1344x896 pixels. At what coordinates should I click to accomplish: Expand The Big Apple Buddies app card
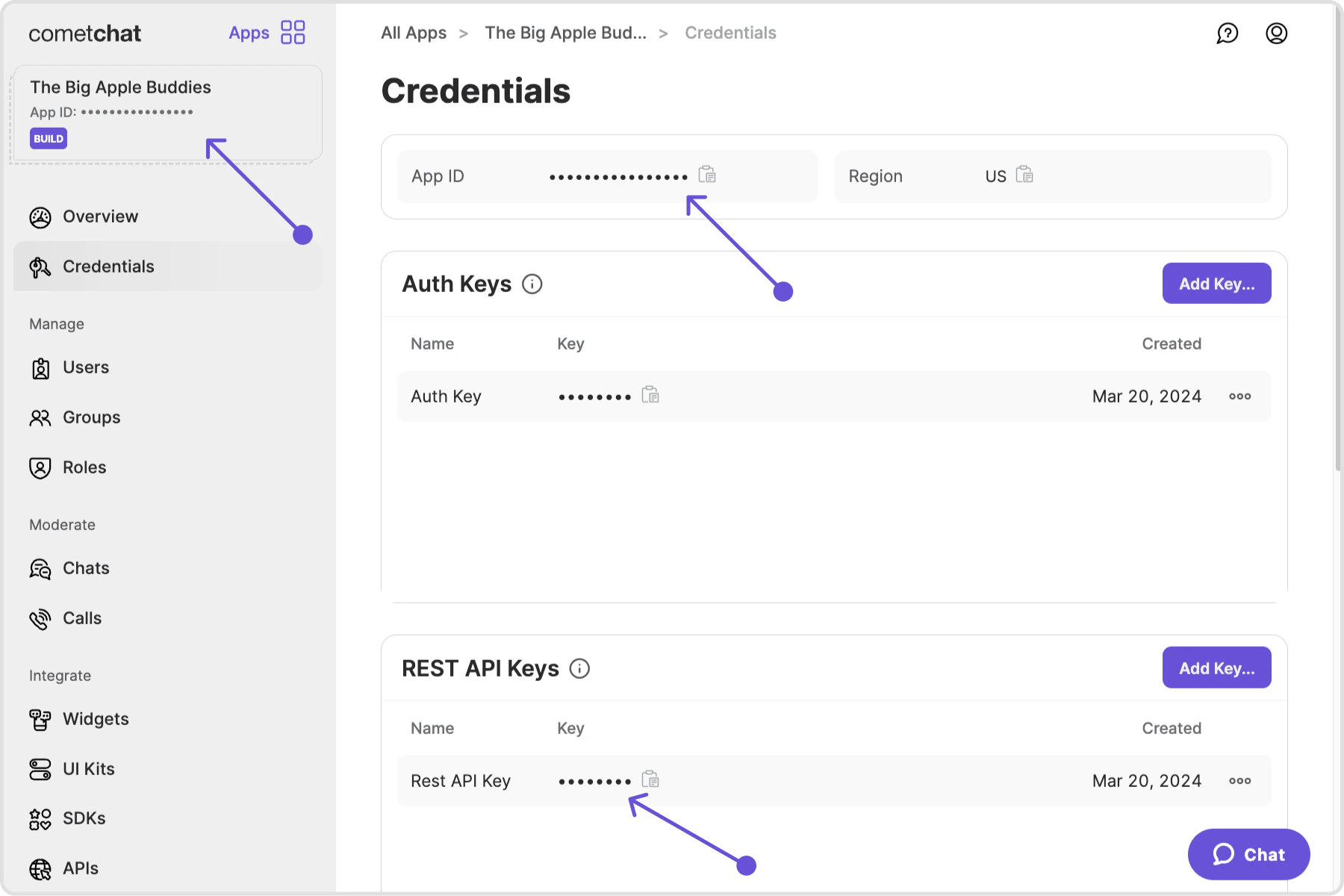167,113
